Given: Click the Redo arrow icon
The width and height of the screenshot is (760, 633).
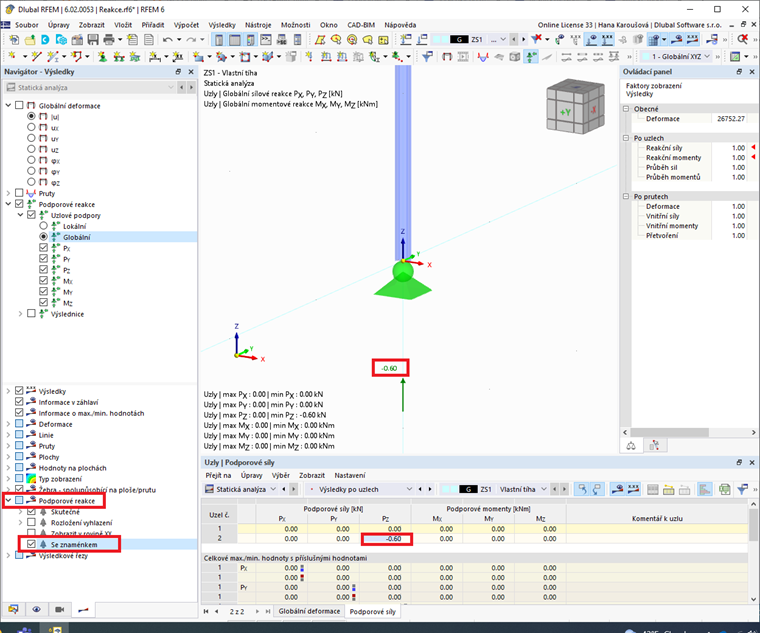Looking at the screenshot, I should click(x=191, y=40).
